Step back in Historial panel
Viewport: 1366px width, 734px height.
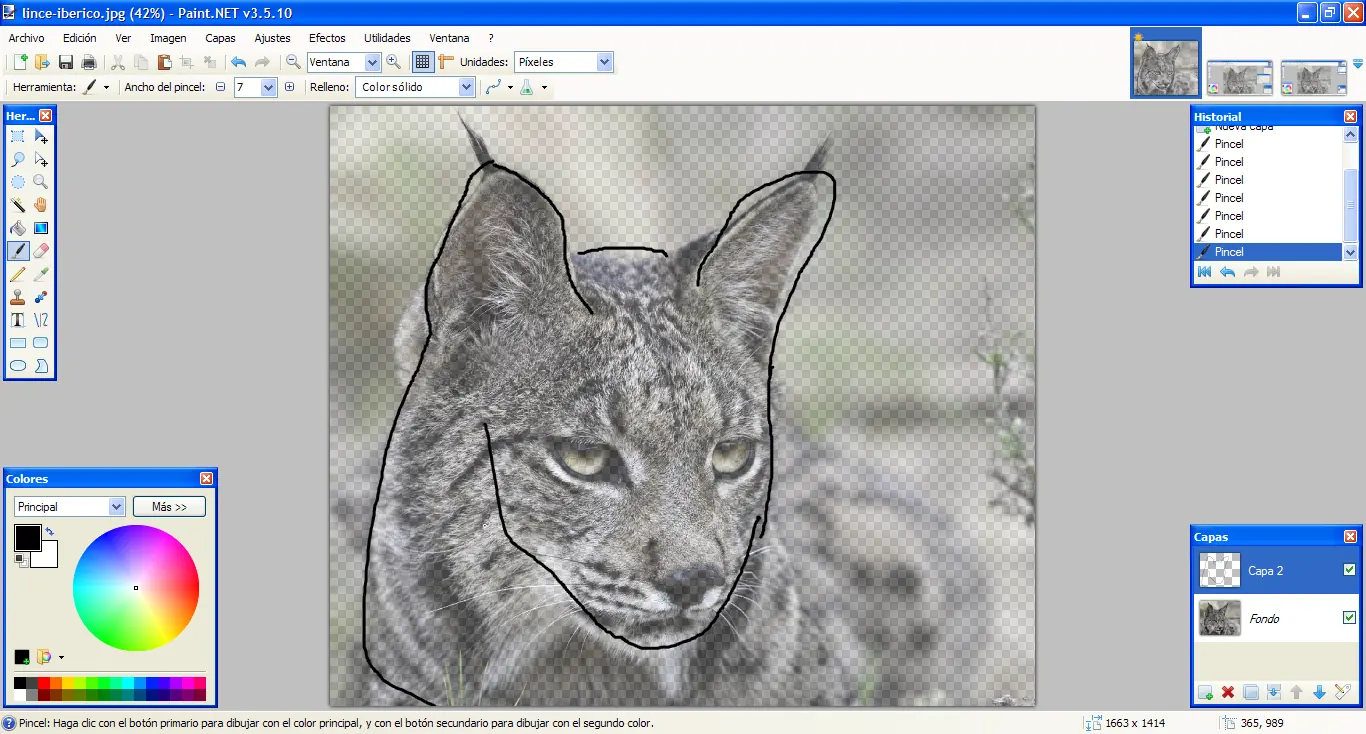(x=1228, y=272)
